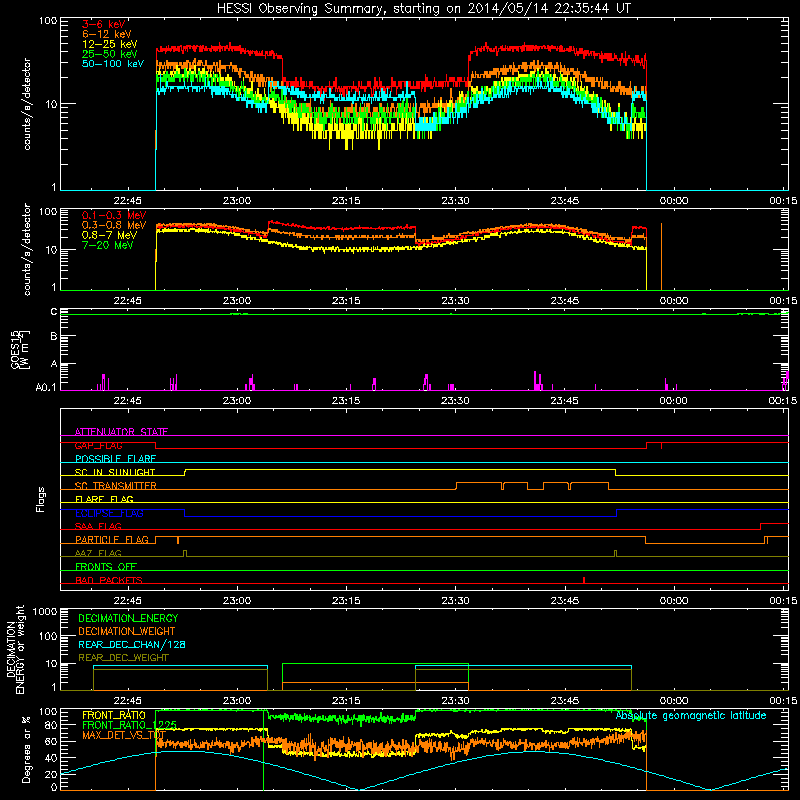Click the DECIMATION_WEIGHT legend label
This screenshot has width=800, height=800.
127,631
